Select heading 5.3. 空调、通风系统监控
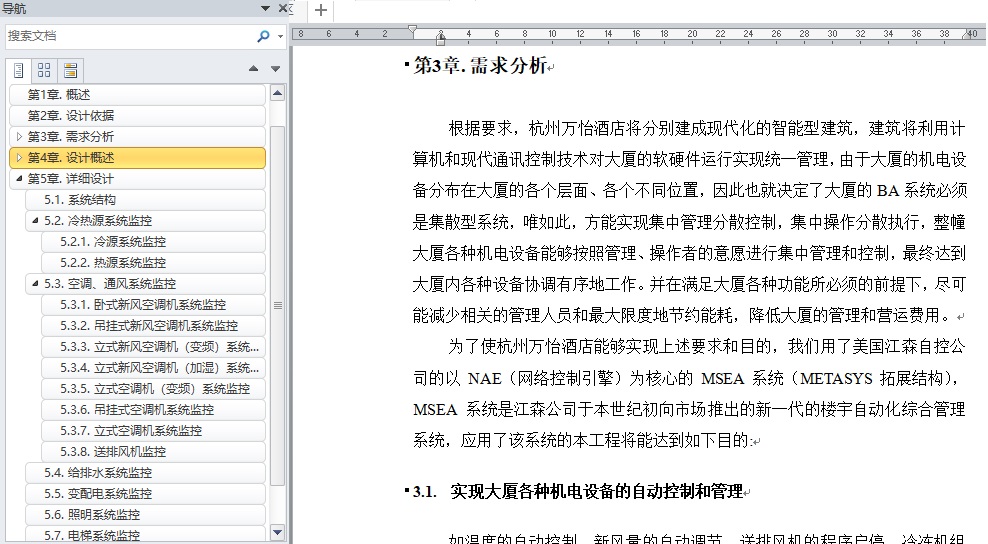The width and height of the screenshot is (988, 544). point(146,284)
